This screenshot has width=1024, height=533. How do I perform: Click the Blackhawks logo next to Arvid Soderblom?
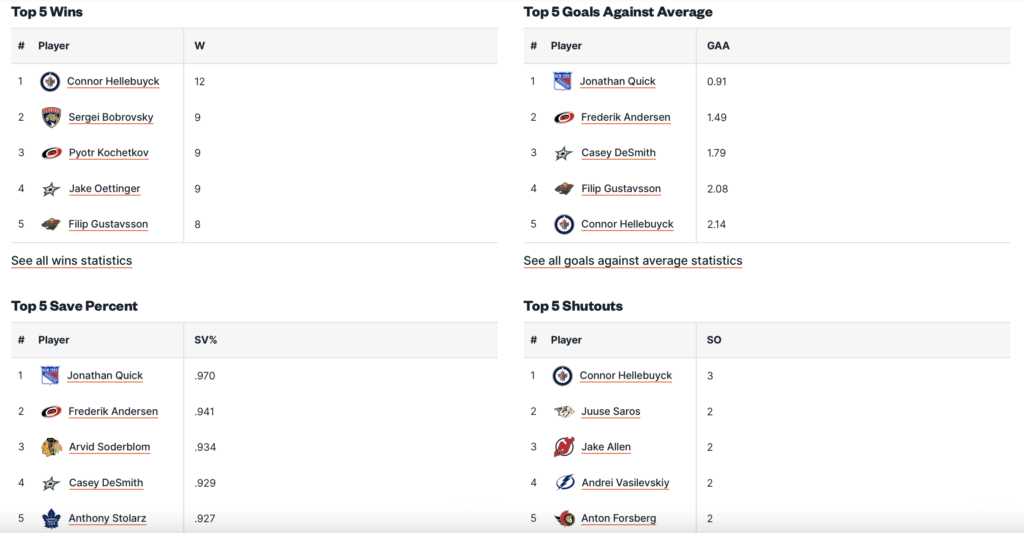click(x=51, y=447)
